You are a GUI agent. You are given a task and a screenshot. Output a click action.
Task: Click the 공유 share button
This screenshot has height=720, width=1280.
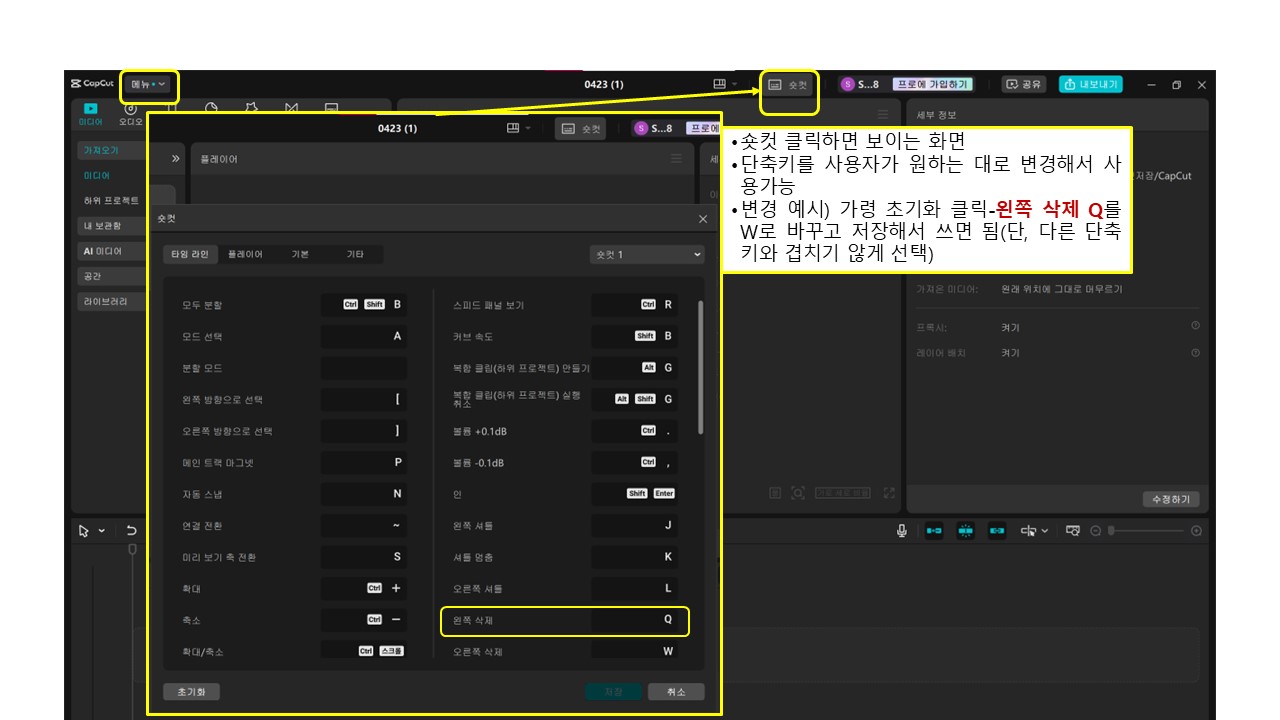click(x=1024, y=85)
